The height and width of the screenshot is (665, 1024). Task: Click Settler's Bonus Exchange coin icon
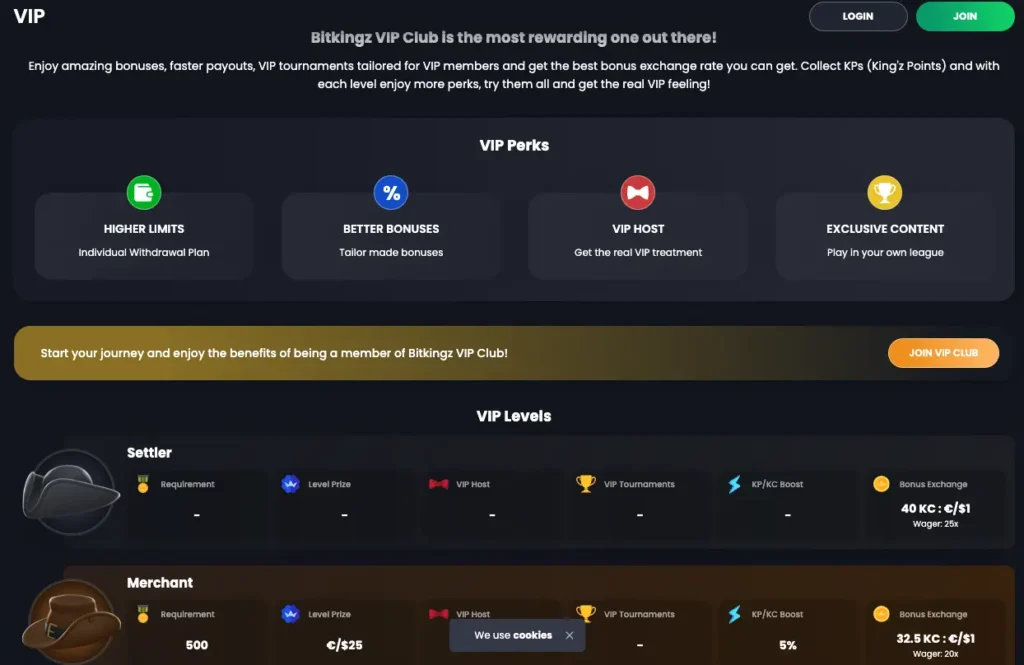coord(882,484)
